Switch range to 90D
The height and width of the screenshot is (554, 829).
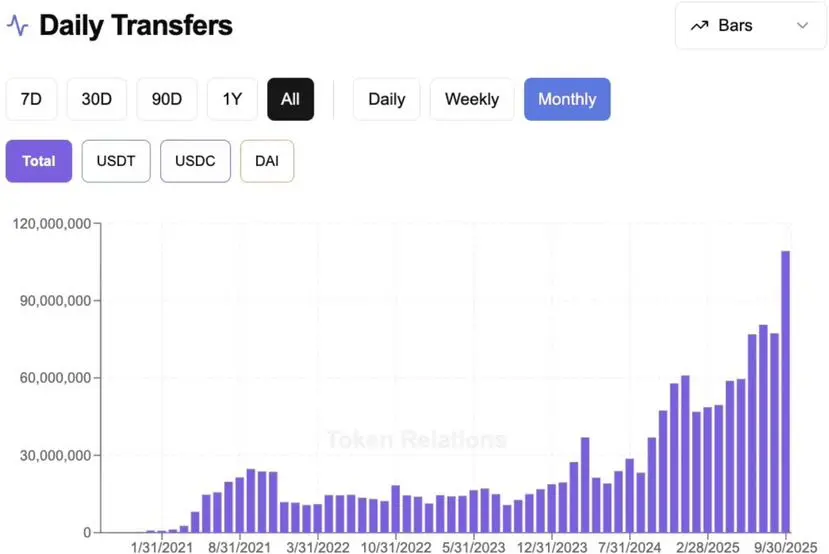[x=167, y=99]
